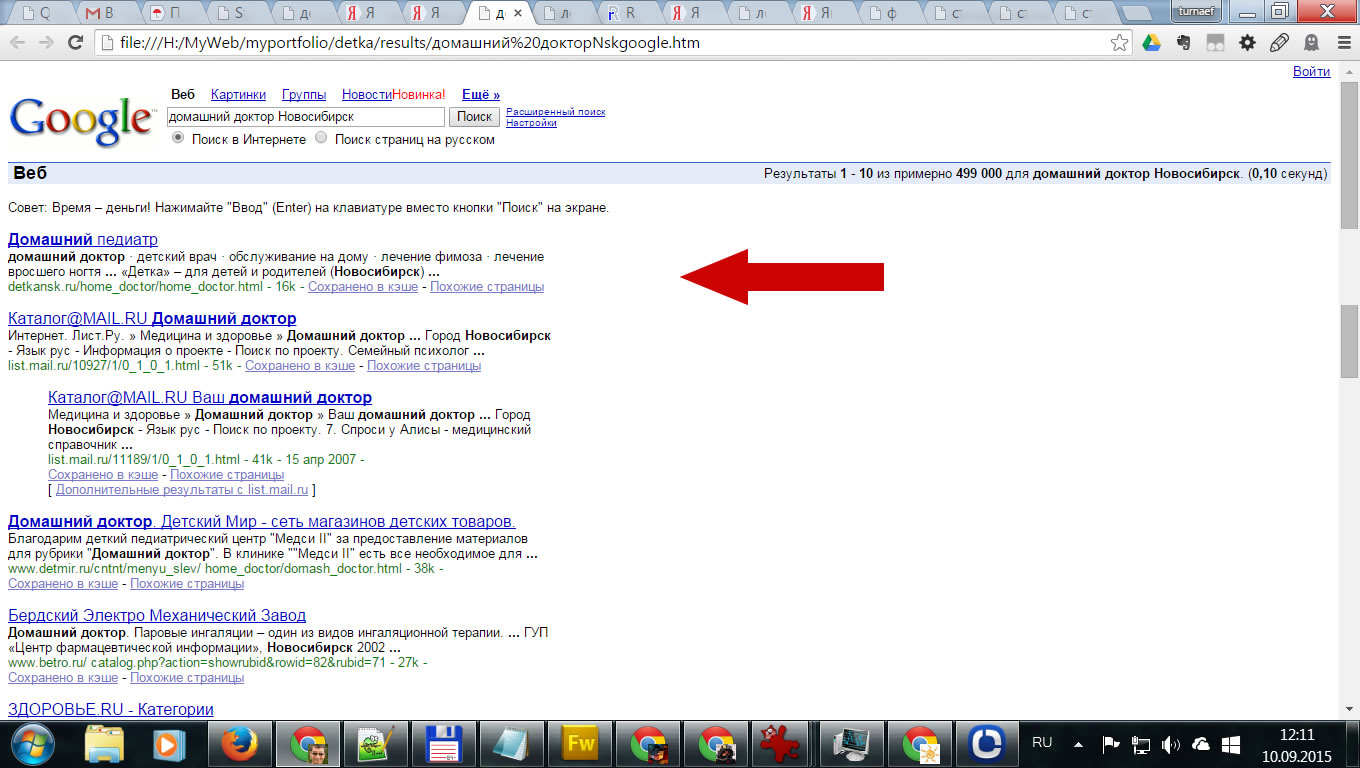The width and height of the screenshot is (1360, 768).
Task: Open the computer monitor taskbar icon
Action: click(x=852, y=744)
